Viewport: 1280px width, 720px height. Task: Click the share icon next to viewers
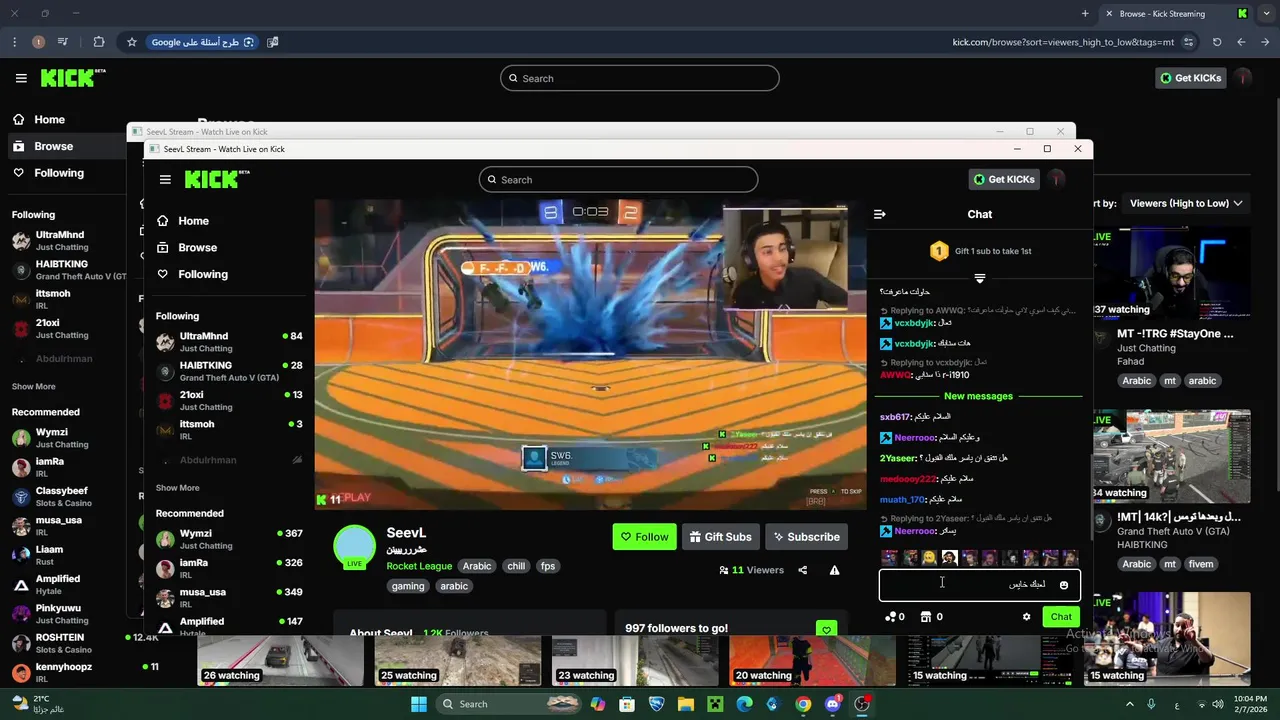pos(802,570)
